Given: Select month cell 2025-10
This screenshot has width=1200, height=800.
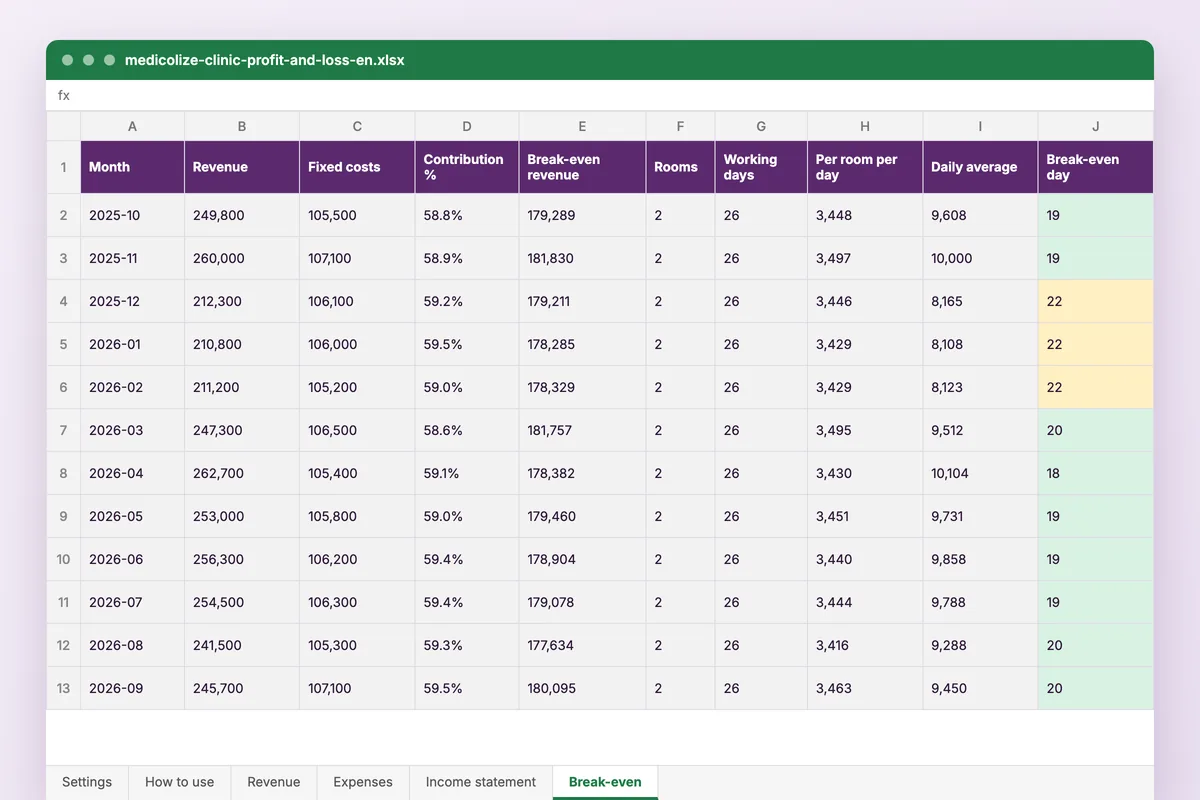Looking at the screenshot, I should pos(132,215).
